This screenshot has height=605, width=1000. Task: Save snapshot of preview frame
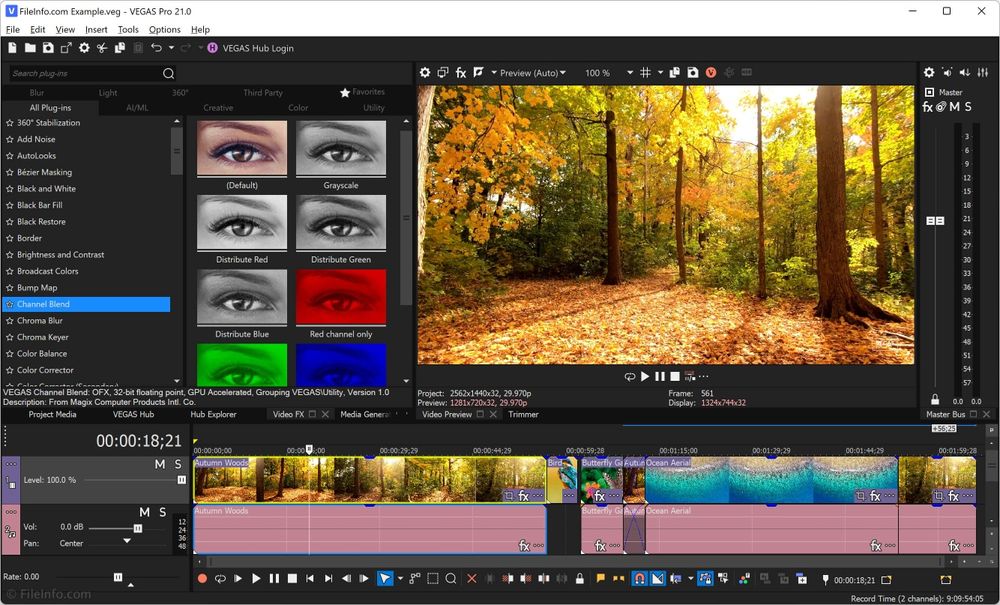692,73
